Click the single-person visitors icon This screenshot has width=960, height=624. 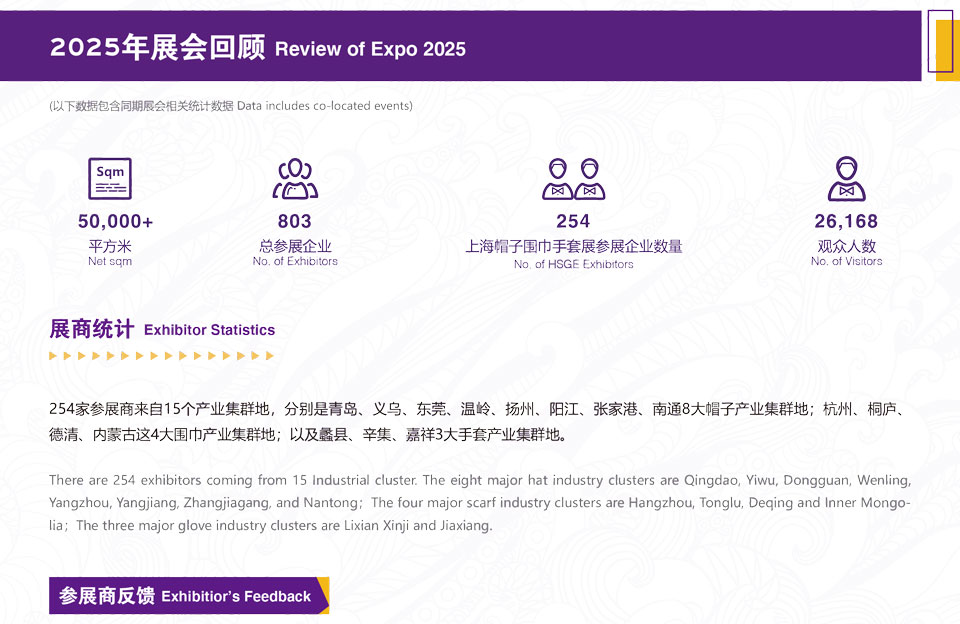[x=846, y=179]
